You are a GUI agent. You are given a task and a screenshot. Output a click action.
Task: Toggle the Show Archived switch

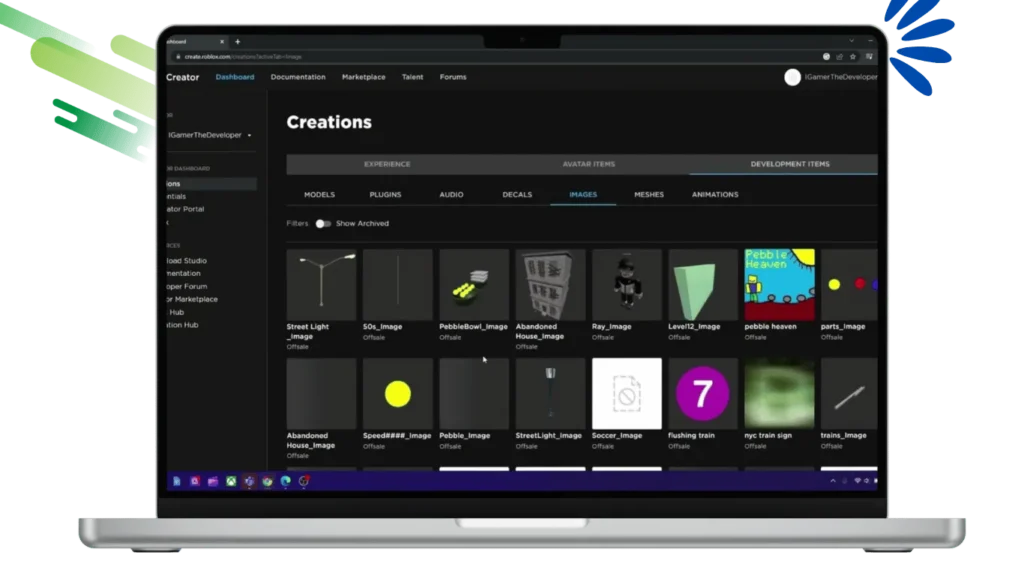pos(323,223)
